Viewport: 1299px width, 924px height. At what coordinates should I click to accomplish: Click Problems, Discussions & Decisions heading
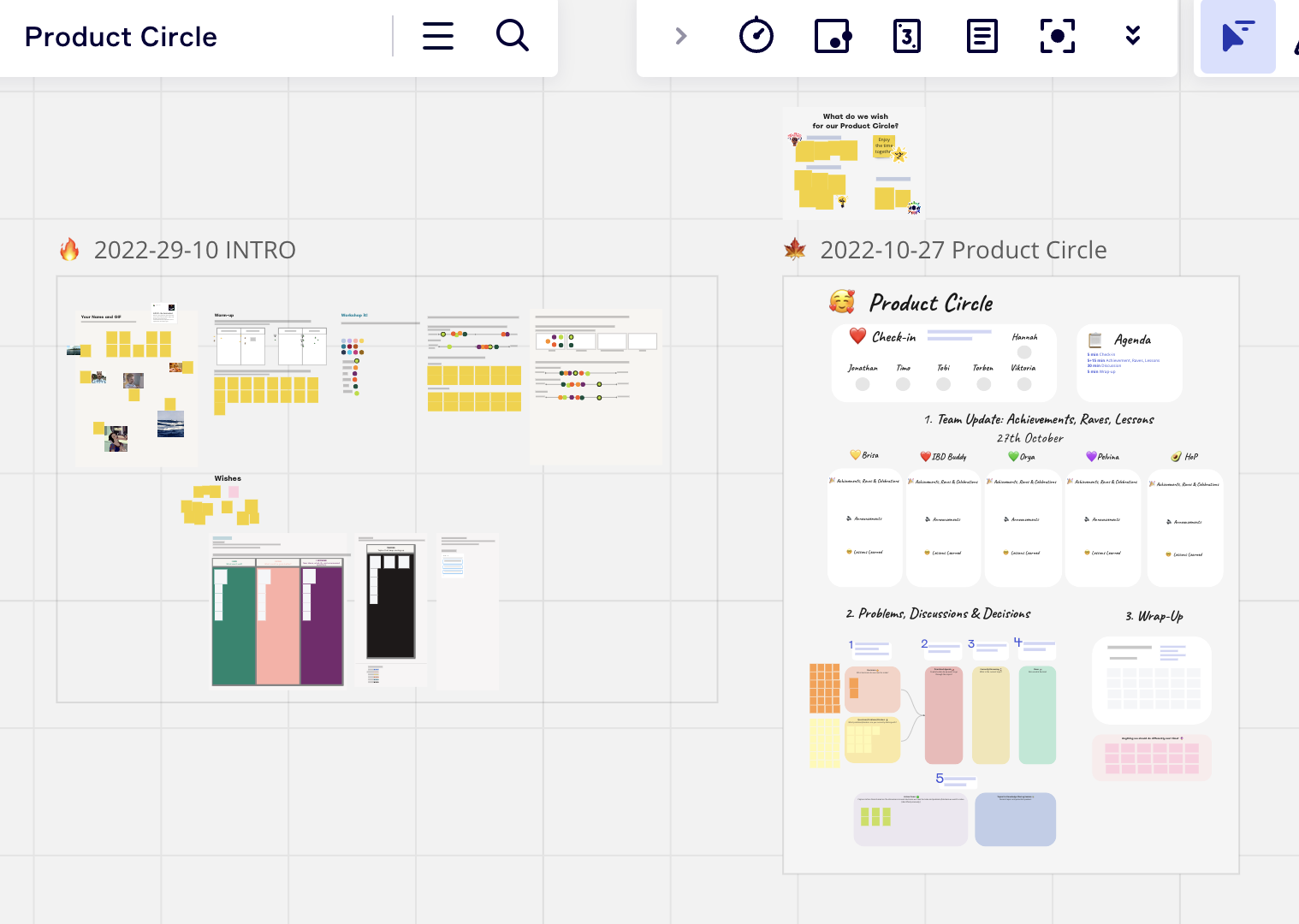[939, 613]
